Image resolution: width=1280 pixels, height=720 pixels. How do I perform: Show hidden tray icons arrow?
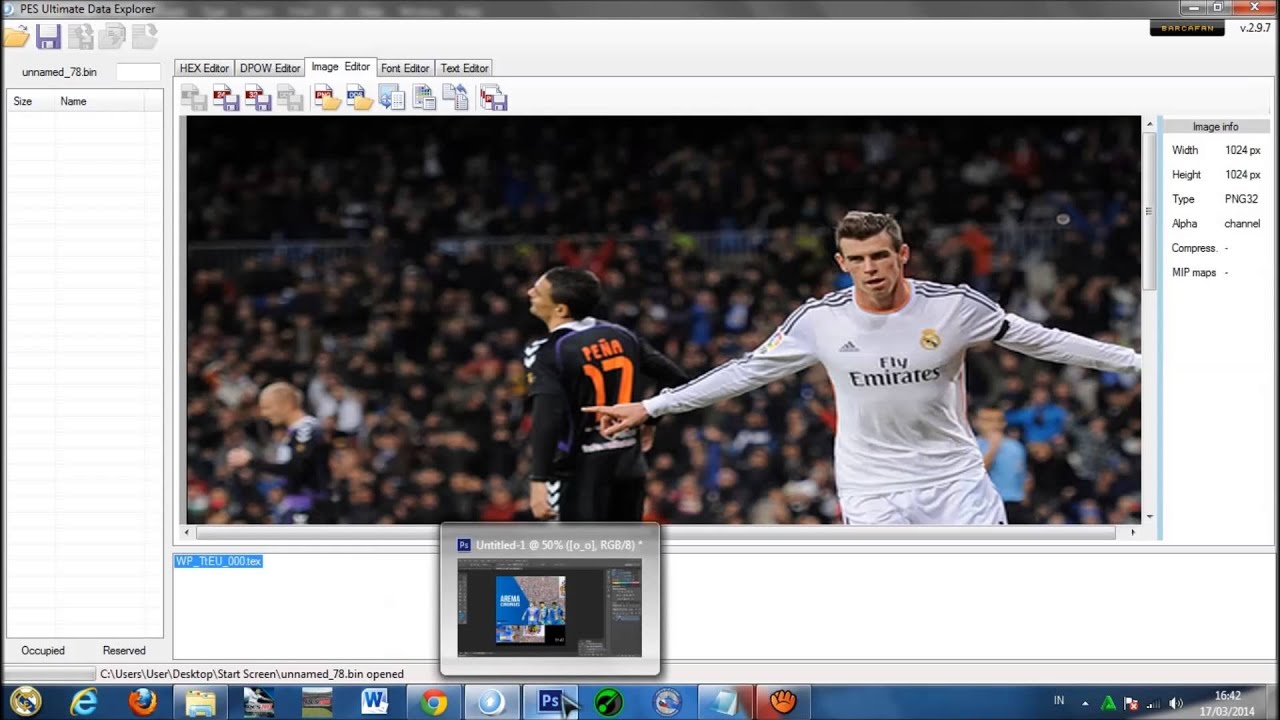(1086, 703)
